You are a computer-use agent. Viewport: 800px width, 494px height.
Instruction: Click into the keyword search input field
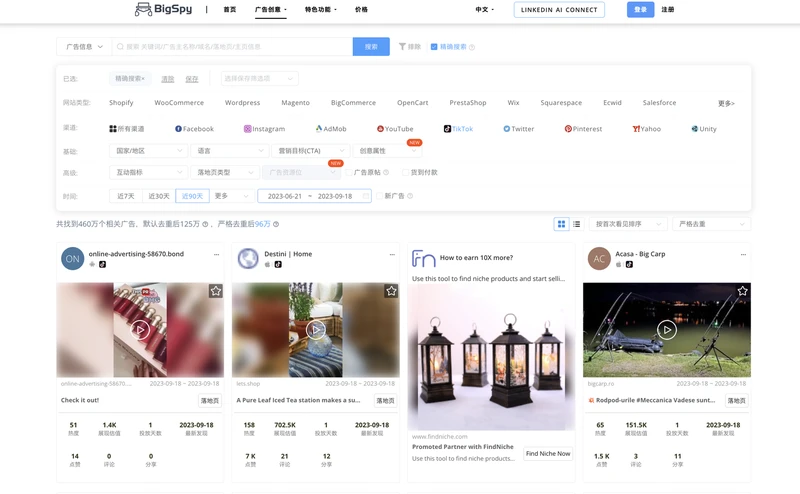click(x=232, y=47)
